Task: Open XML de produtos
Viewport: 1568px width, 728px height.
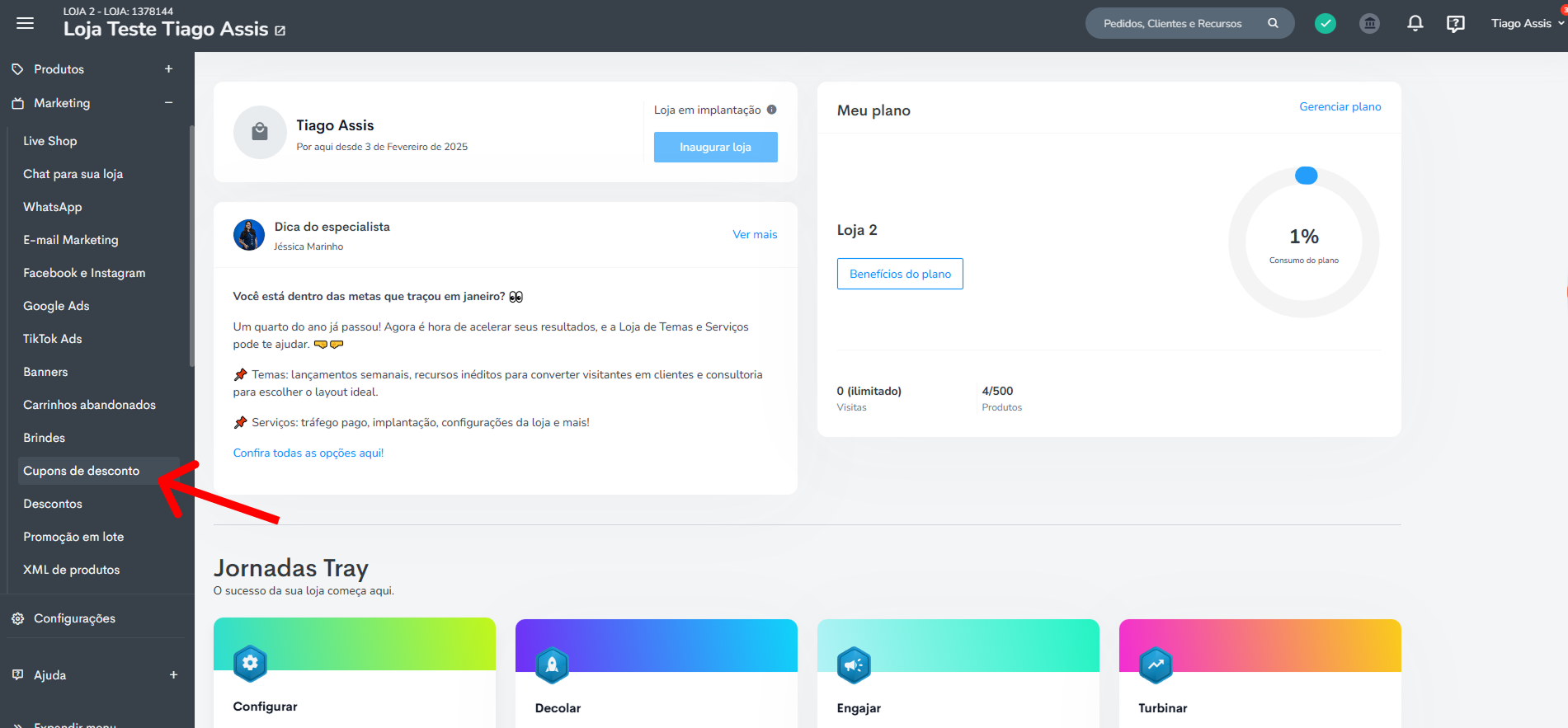Action: [x=71, y=570]
